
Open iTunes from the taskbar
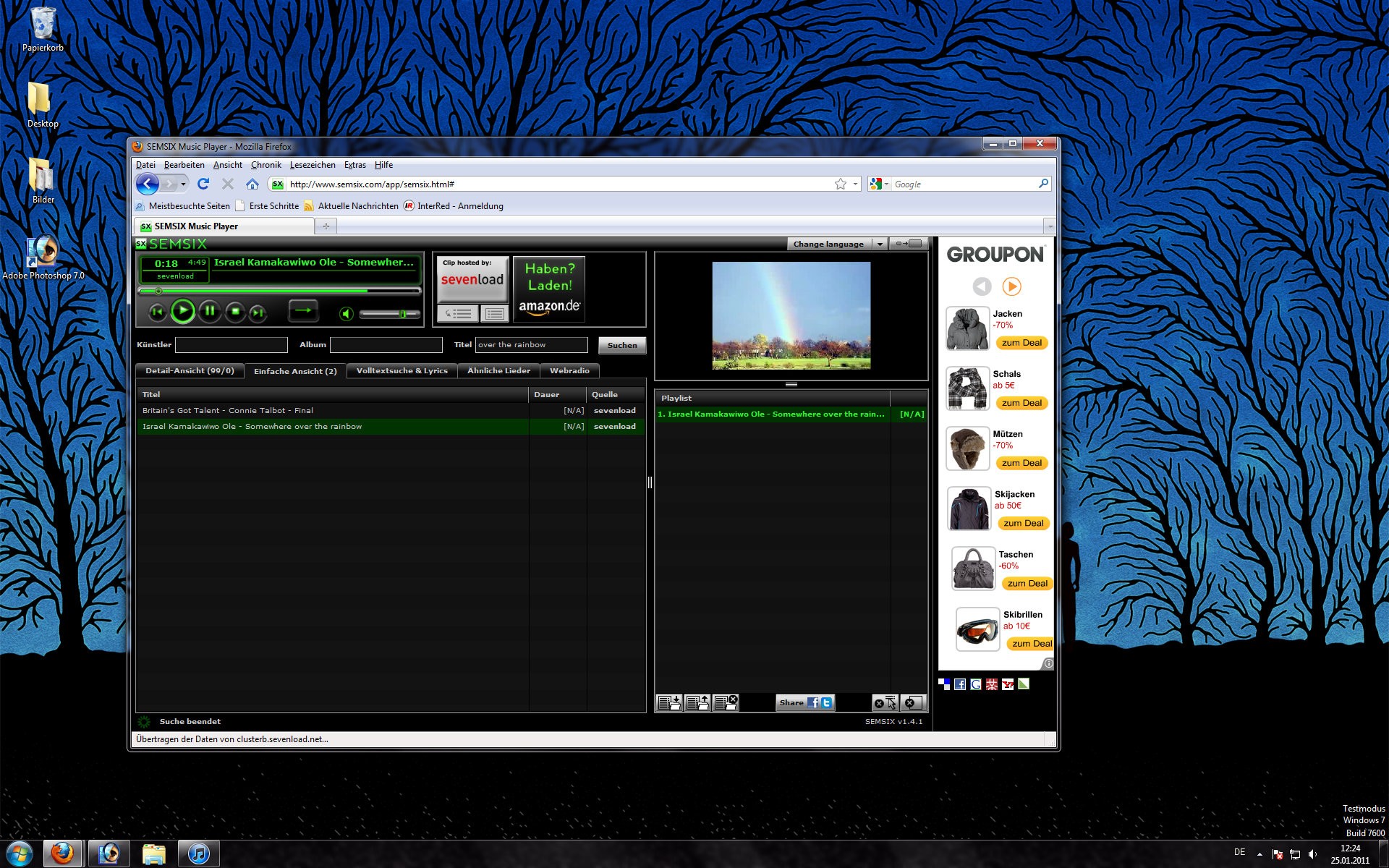198,854
